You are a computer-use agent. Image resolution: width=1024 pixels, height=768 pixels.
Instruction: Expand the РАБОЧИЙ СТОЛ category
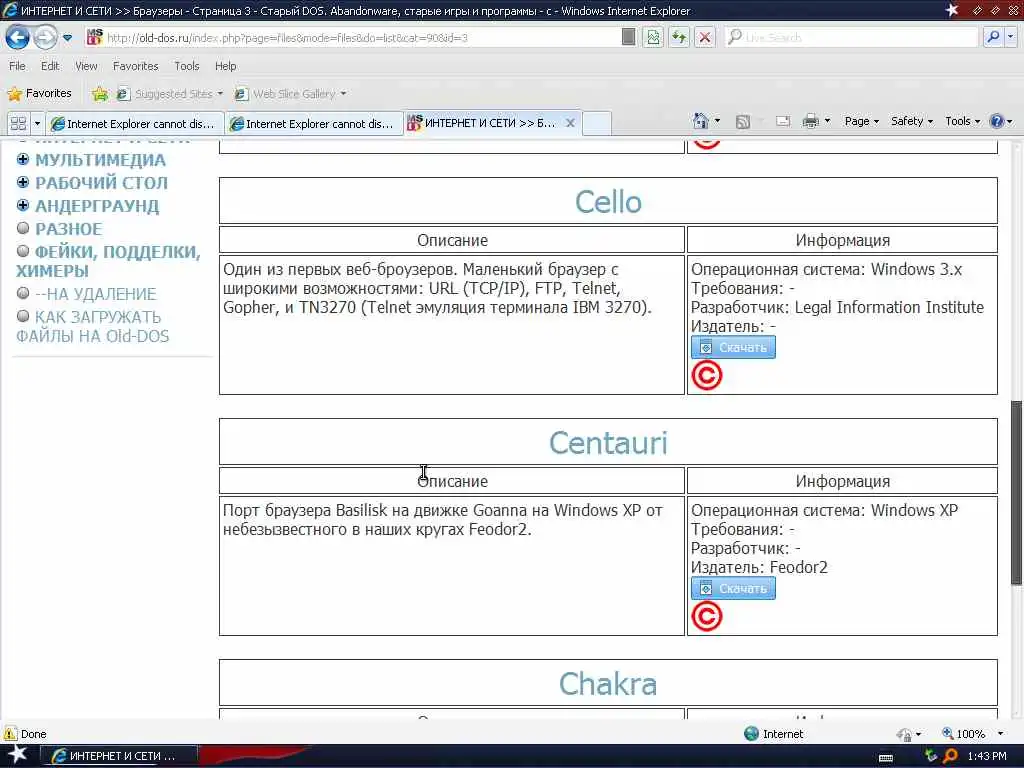click(23, 182)
